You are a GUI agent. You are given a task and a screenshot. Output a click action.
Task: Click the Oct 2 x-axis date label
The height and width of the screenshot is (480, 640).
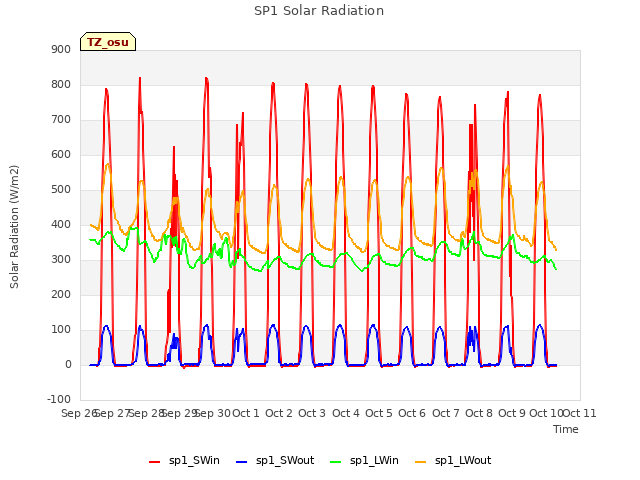279,413
